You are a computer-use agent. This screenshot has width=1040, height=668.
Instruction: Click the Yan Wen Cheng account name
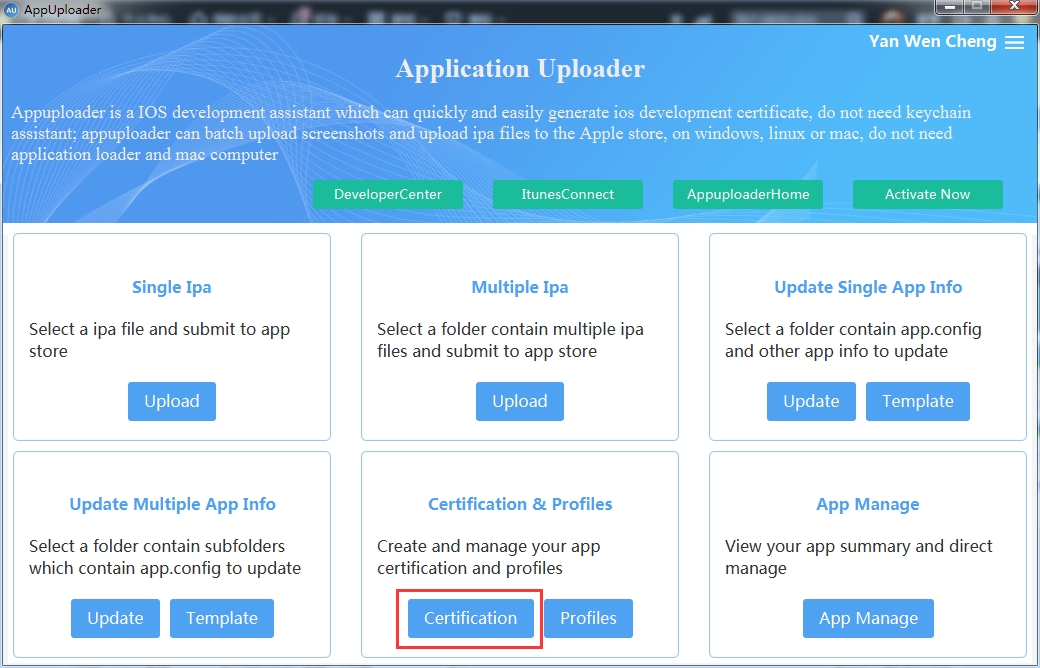933,41
